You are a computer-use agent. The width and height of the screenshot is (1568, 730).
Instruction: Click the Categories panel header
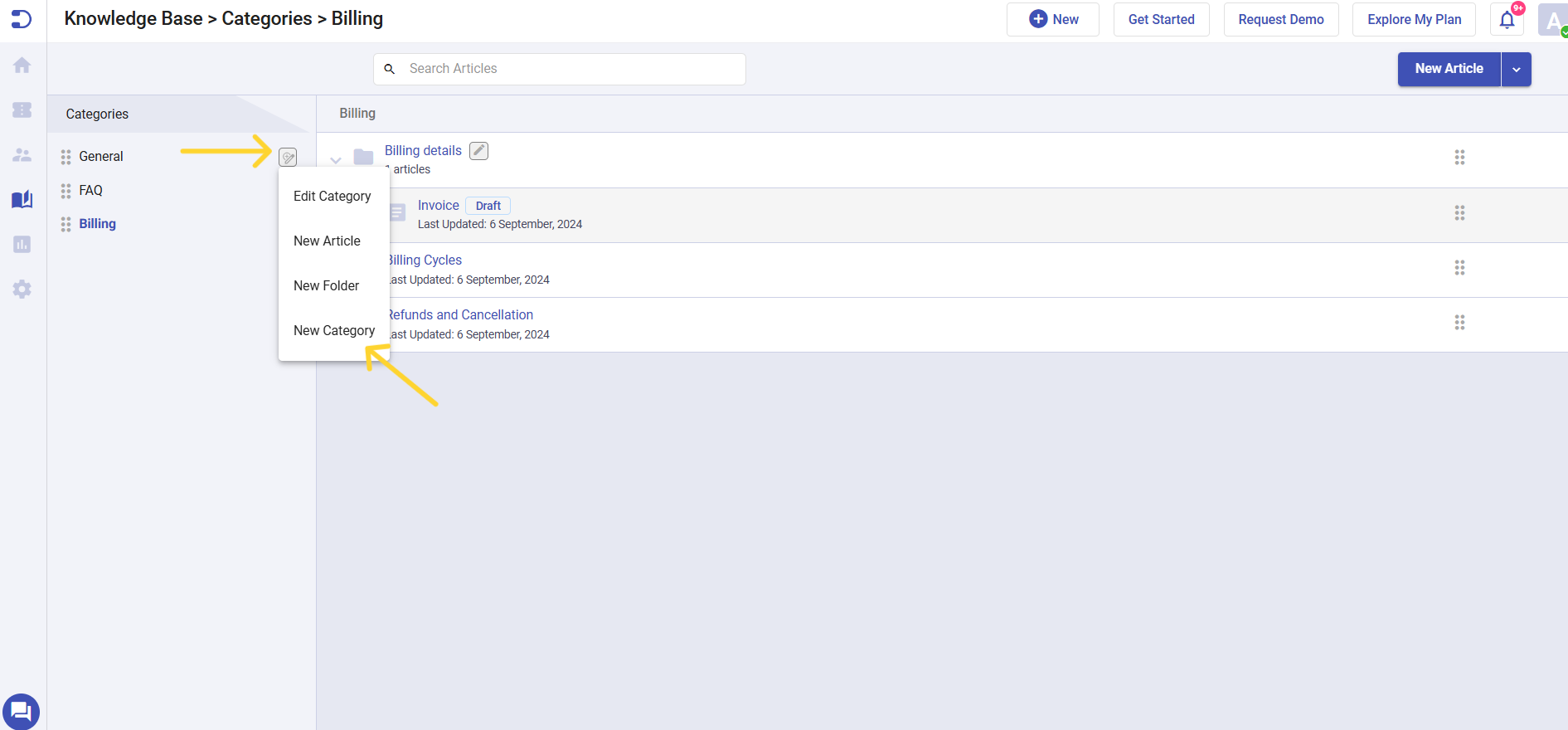tap(97, 114)
